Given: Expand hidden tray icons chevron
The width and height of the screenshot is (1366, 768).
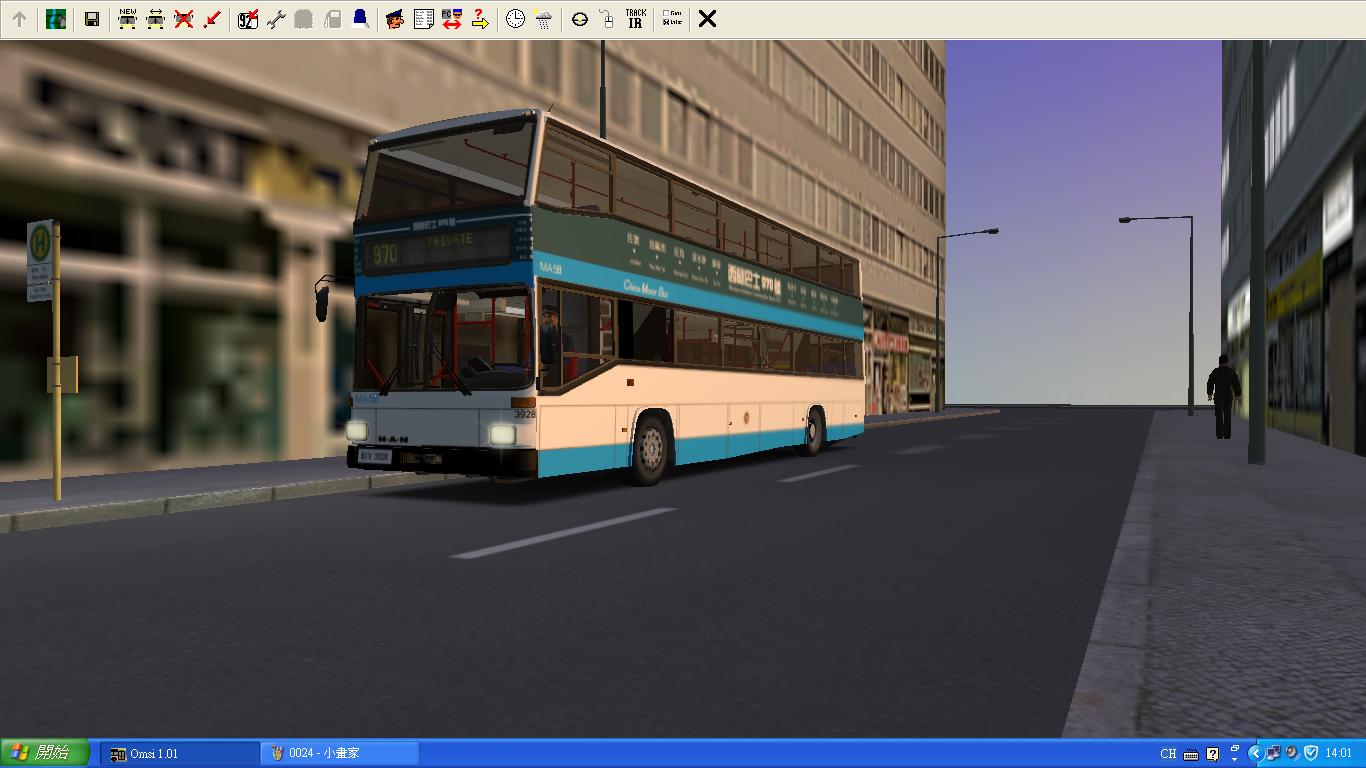Looking at the screenshot, I should pos(1256,754).
